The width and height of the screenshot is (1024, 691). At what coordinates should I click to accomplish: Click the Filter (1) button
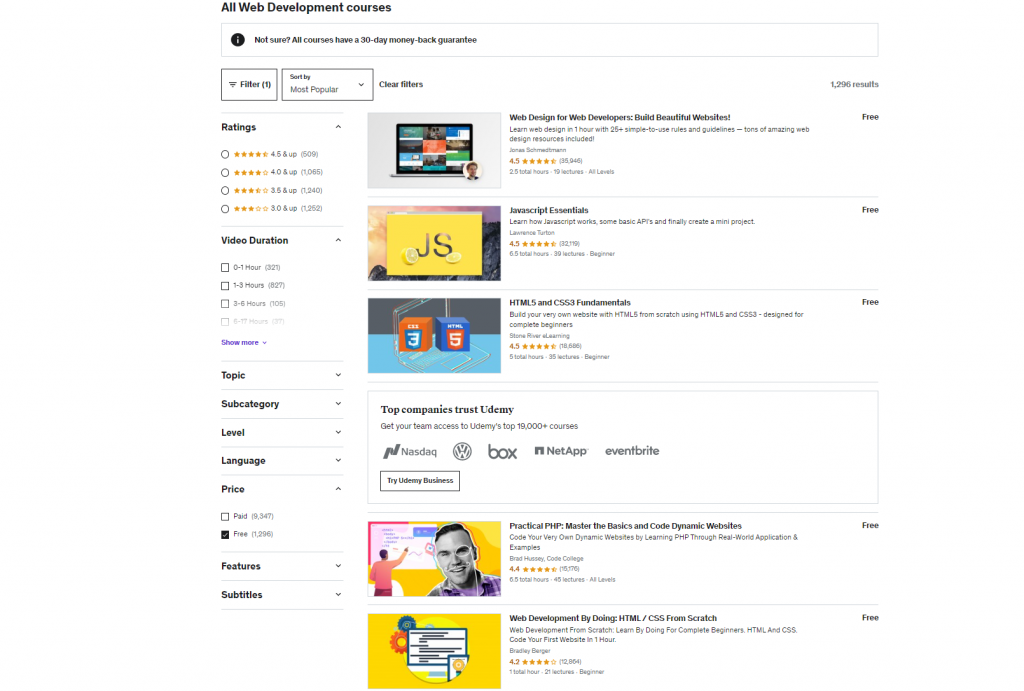point(249,85)
